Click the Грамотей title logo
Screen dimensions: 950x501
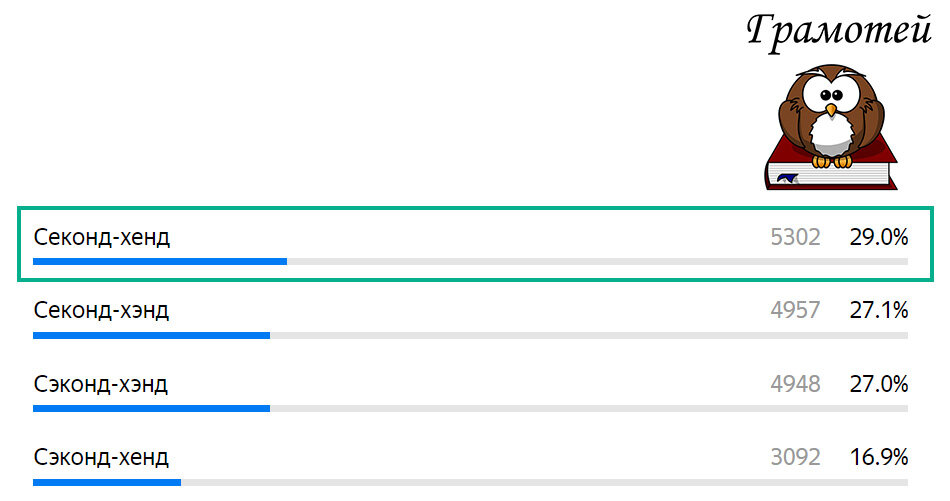(x=839, y=32)
